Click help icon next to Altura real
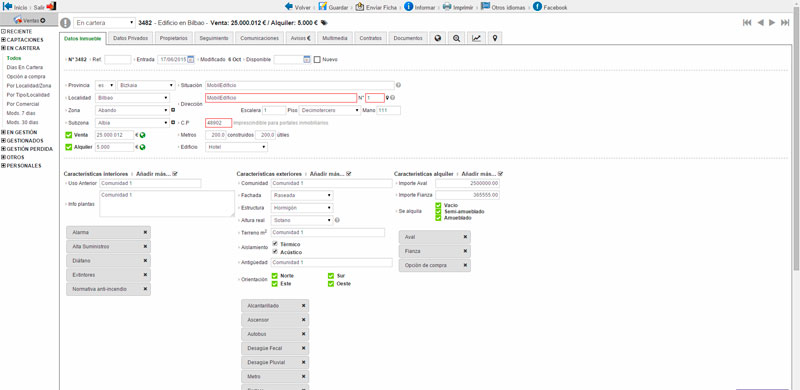This screenshot has width=800, height=390. click(x=338, y=221)
